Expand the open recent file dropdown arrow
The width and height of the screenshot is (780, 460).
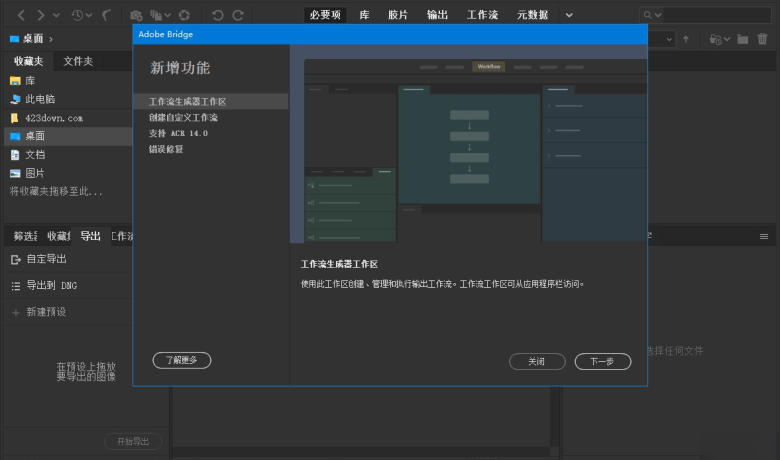[727, 39]
